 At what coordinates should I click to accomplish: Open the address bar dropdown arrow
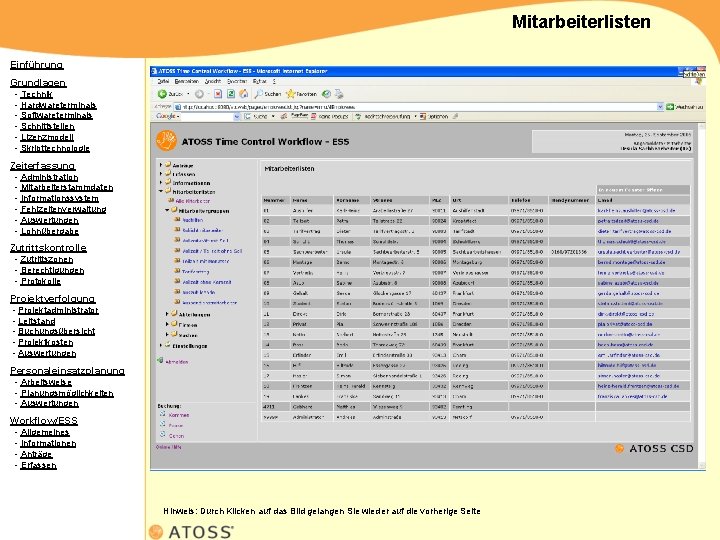pyautogui.click(x=660, y=107)
